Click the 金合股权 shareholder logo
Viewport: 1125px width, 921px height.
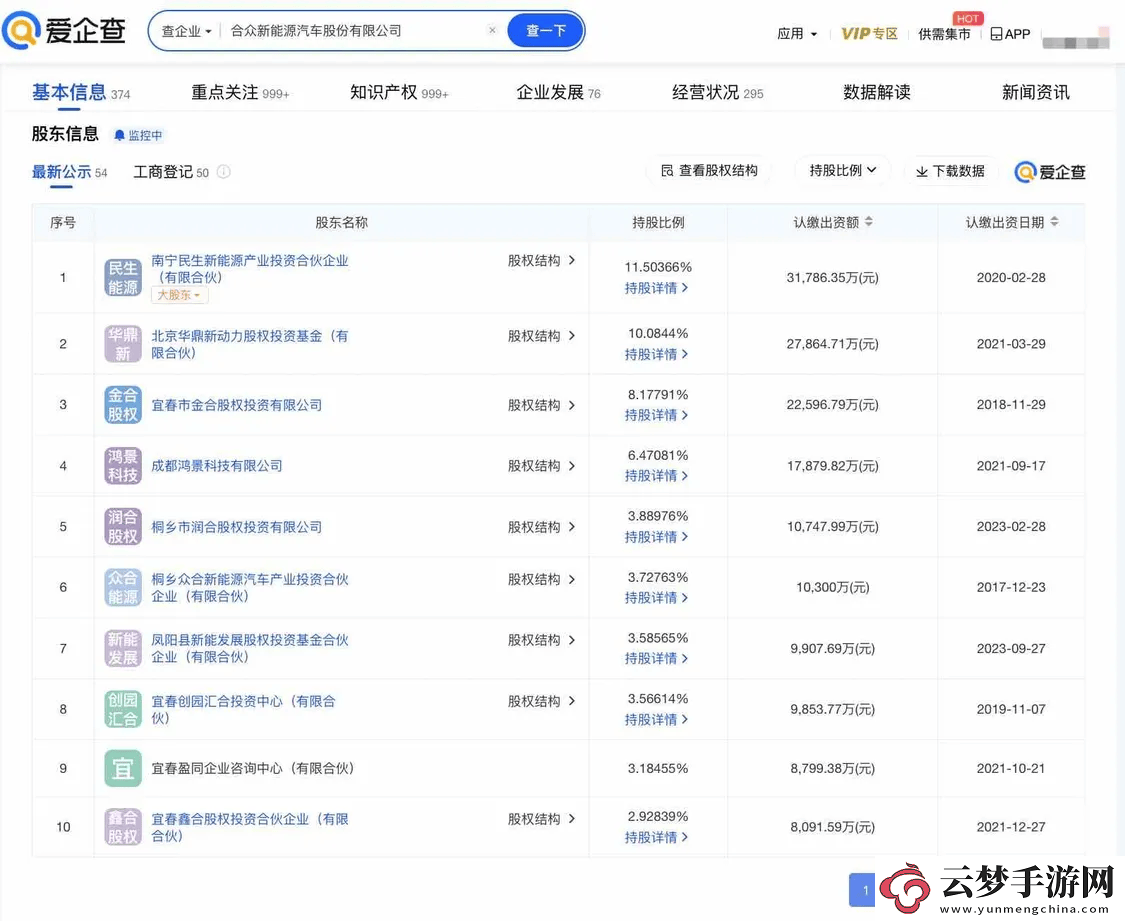[123, 405]
